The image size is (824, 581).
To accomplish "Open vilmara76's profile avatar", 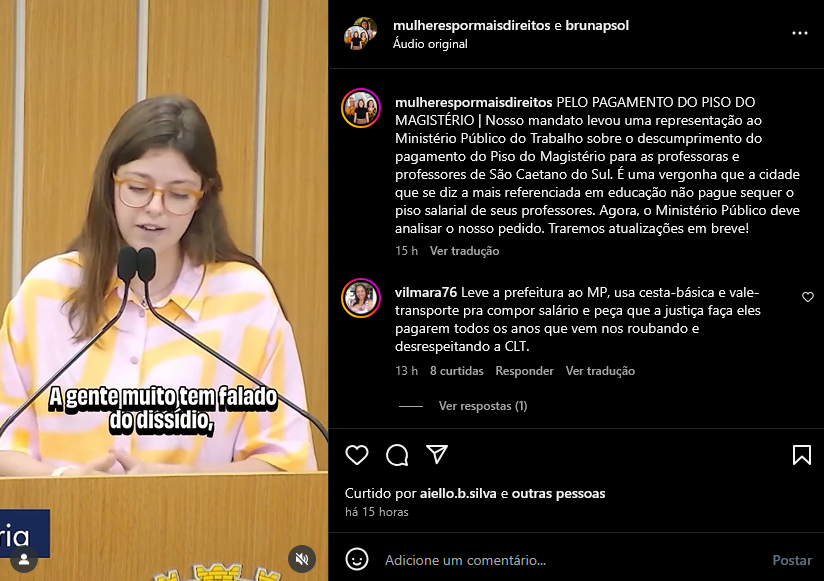I will [x=361, y=298].
